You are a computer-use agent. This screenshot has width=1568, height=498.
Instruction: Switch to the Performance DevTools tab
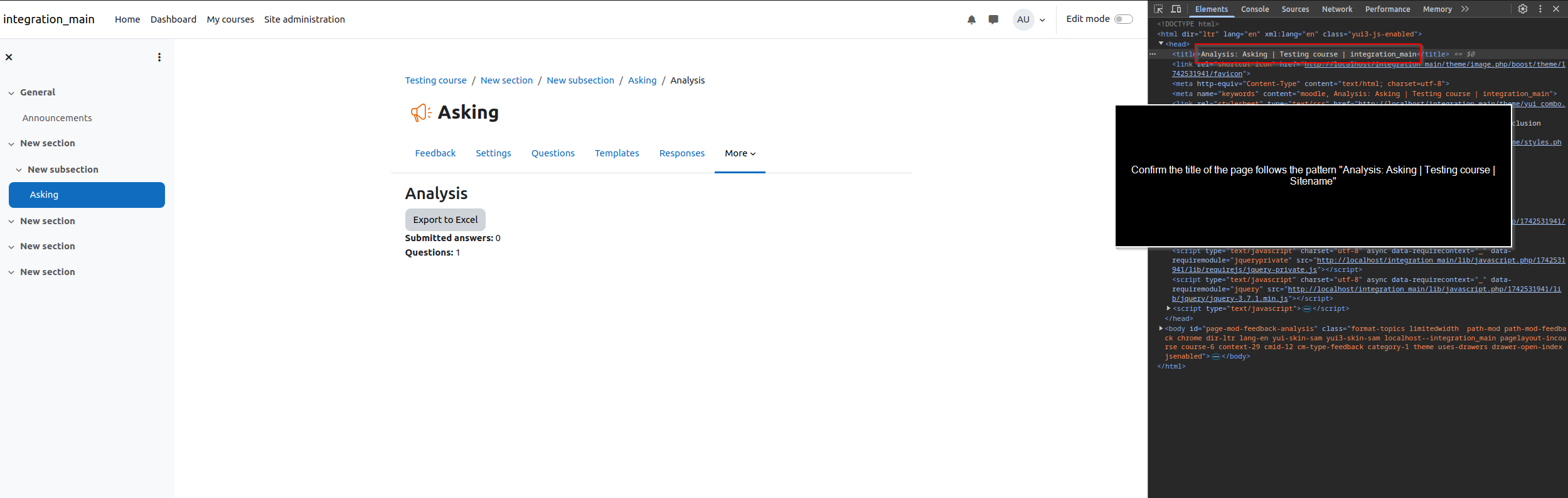[x=1387, y=9]
